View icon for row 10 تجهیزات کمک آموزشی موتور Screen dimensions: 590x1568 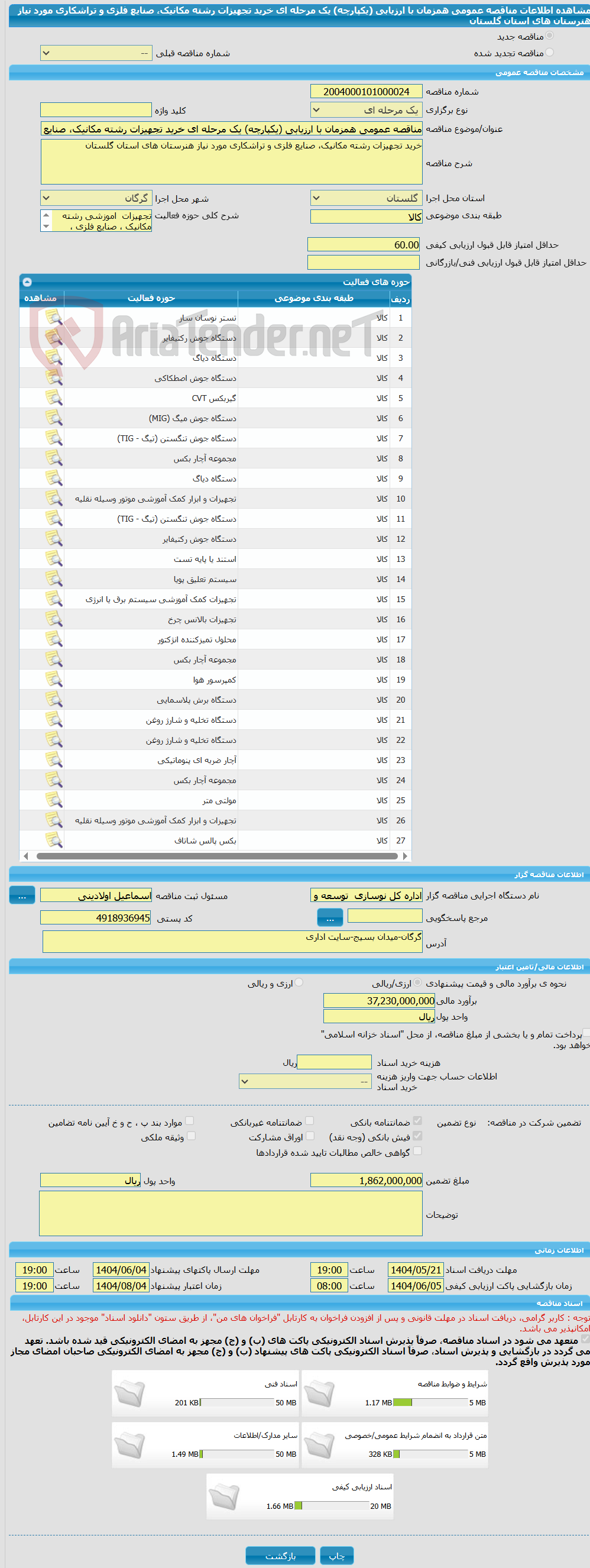tap(54, 498)
